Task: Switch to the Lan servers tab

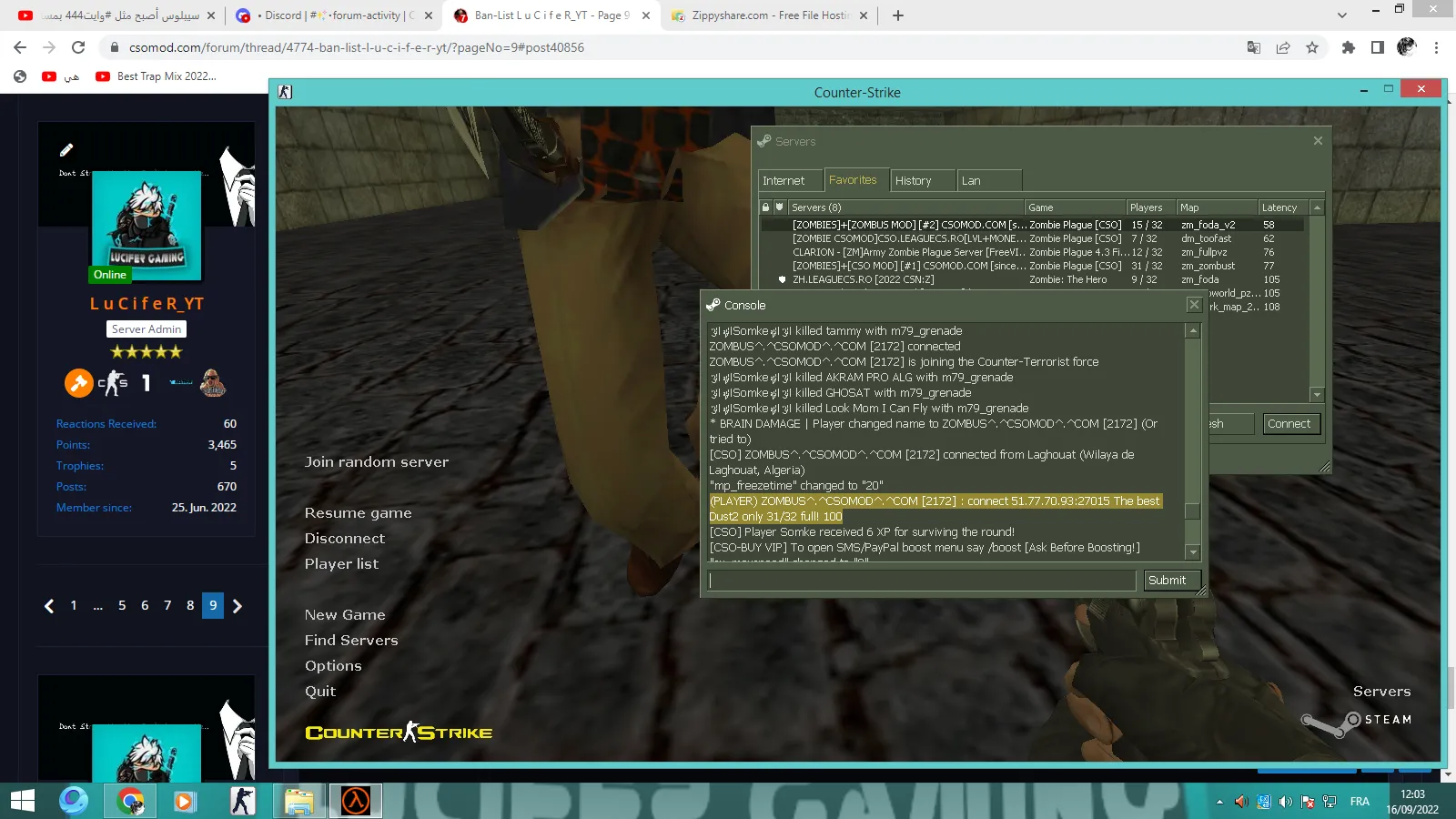Action: point(989,180)
